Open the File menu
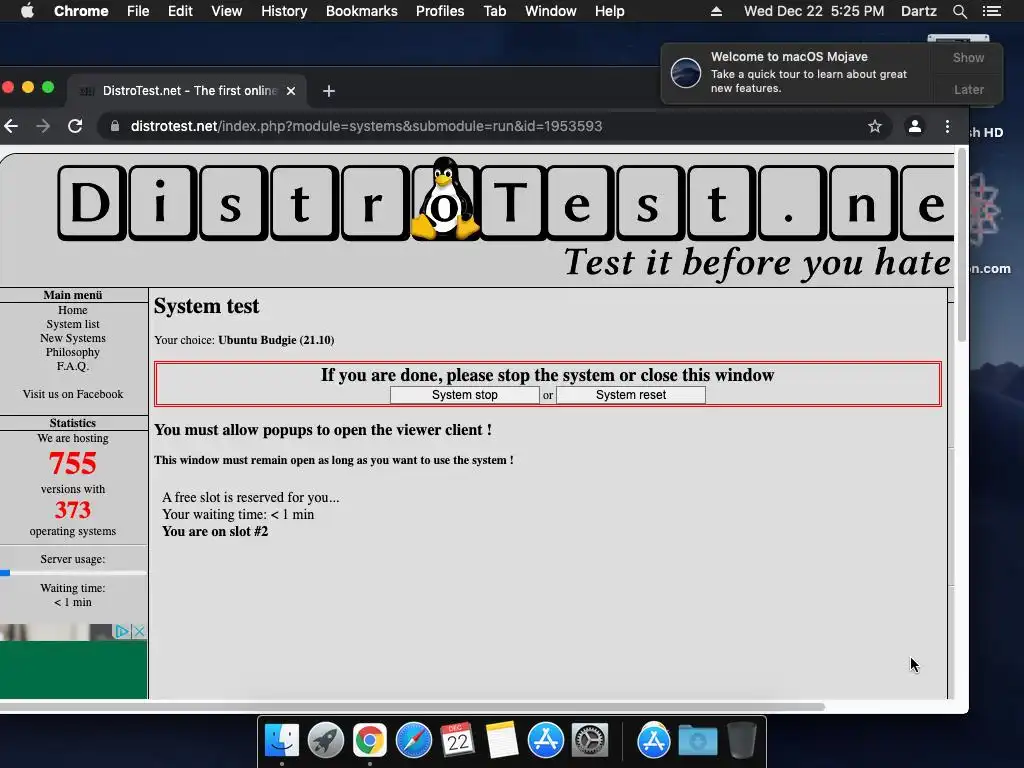The image size is (1024, 768). (x=138, y=11)
